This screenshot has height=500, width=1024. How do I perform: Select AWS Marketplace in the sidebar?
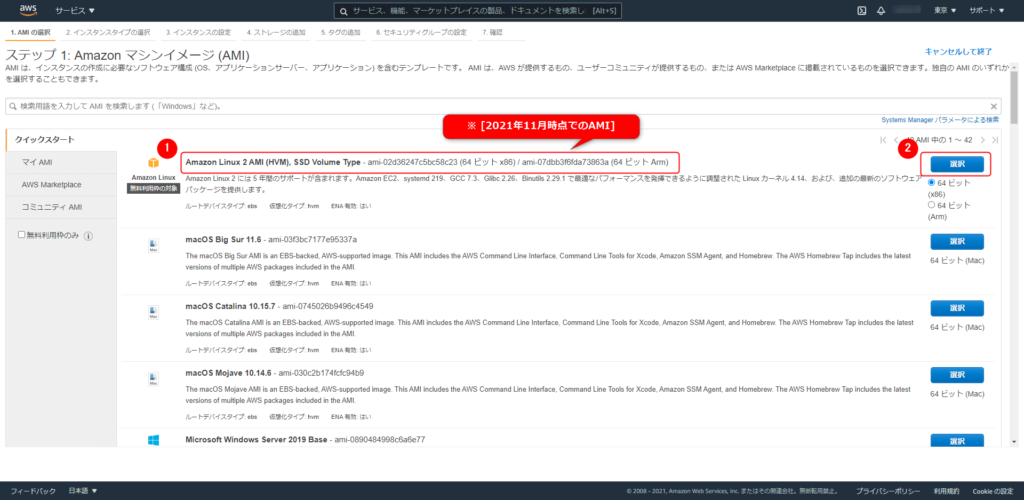click(61, 185)
